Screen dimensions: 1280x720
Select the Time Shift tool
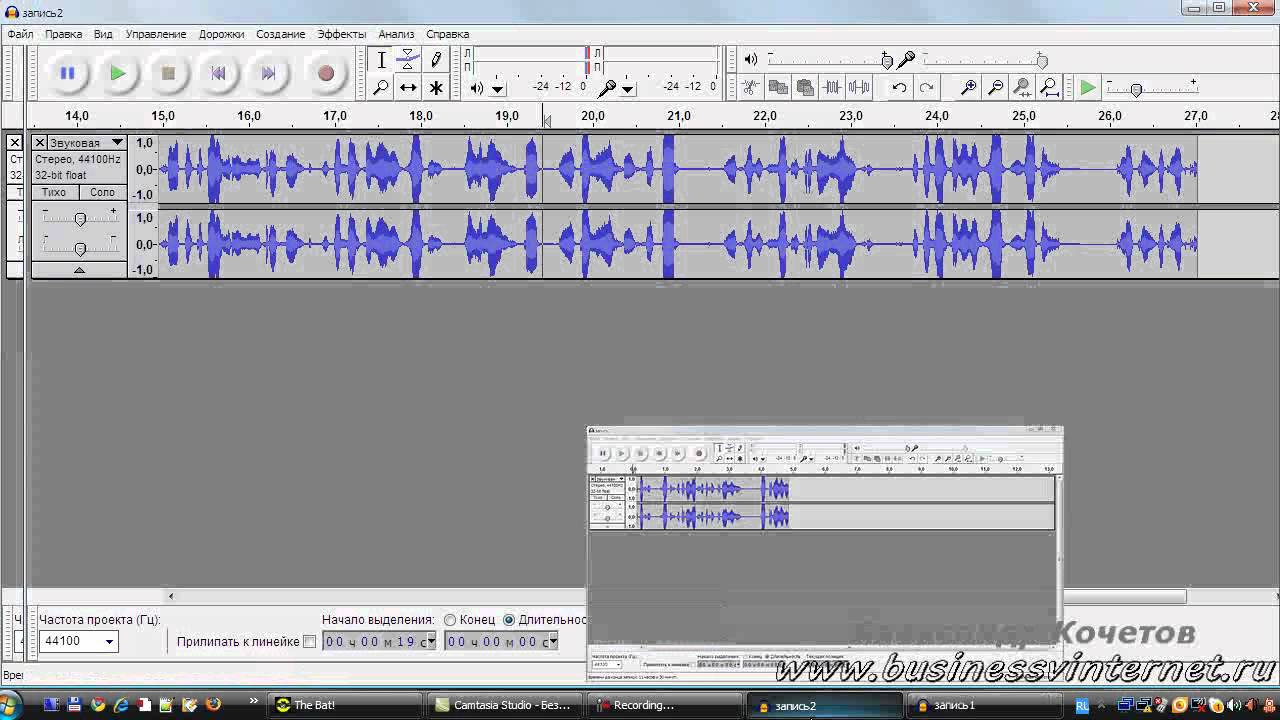coord(408,88)
